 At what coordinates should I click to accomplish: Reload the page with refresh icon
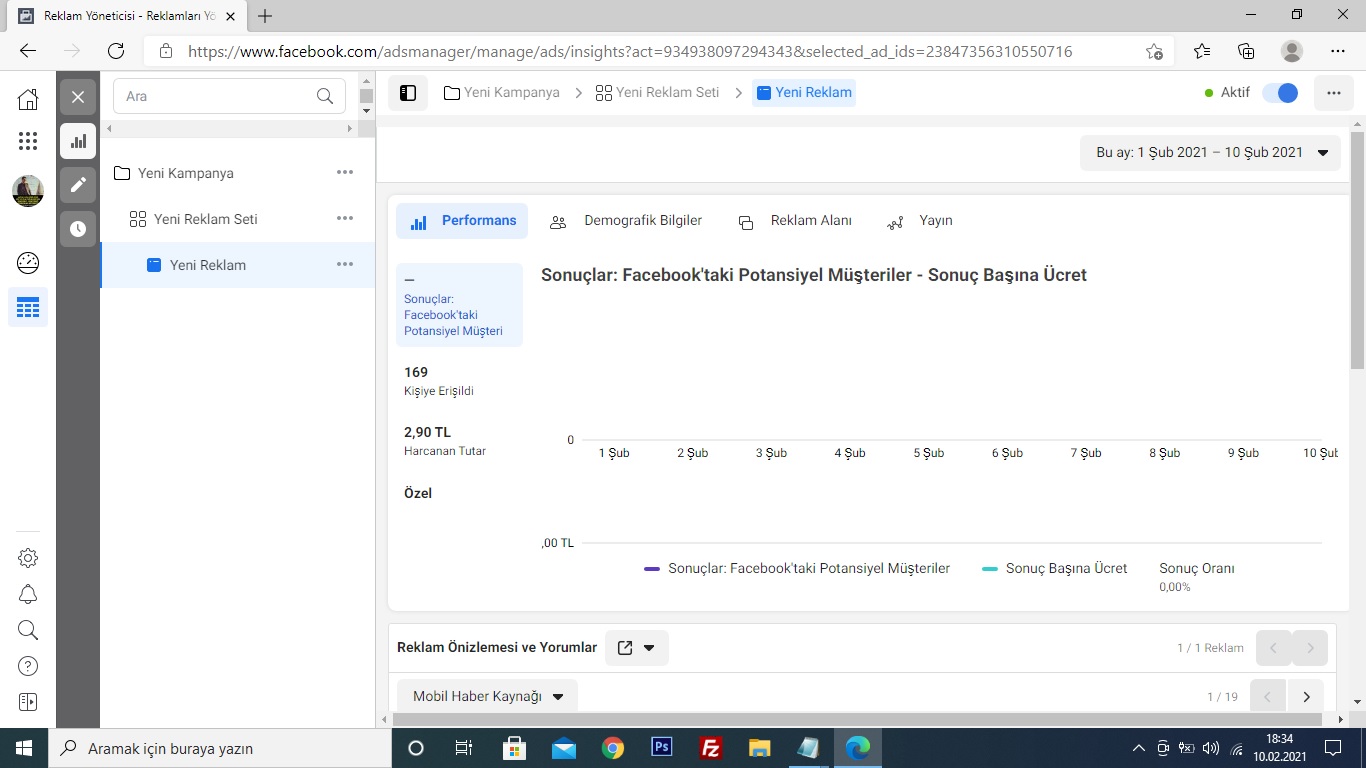tap(116, 51)
